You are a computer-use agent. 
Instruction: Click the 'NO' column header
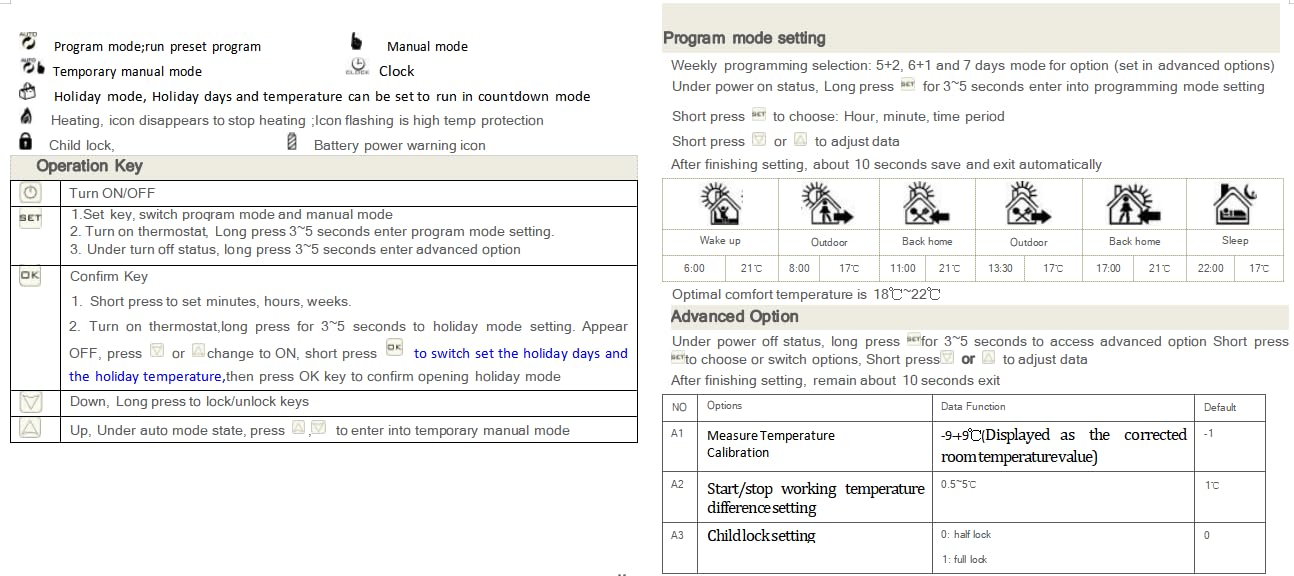[x=679, y=407]
